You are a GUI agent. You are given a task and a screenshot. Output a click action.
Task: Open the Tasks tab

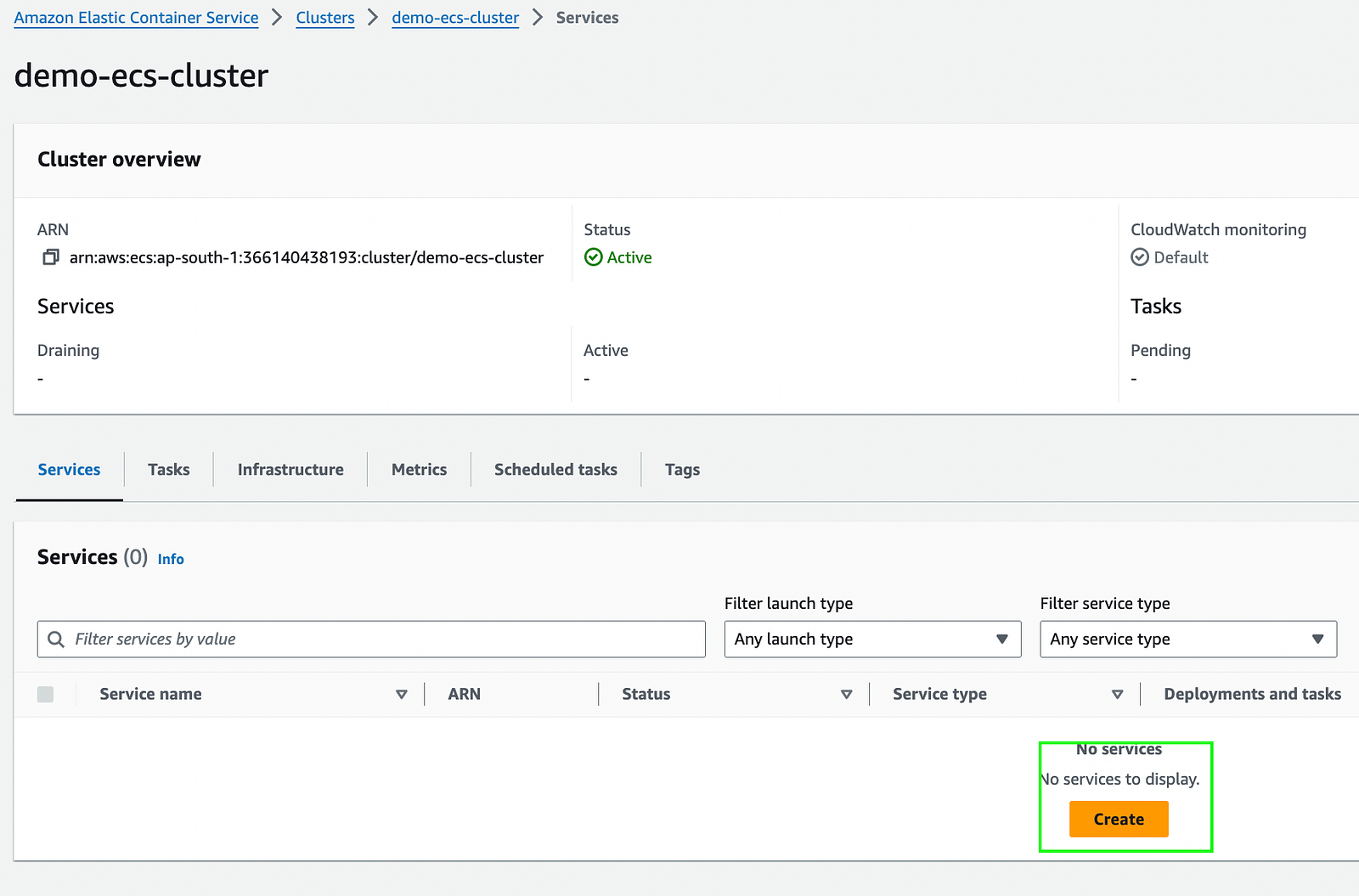(169, 470)
